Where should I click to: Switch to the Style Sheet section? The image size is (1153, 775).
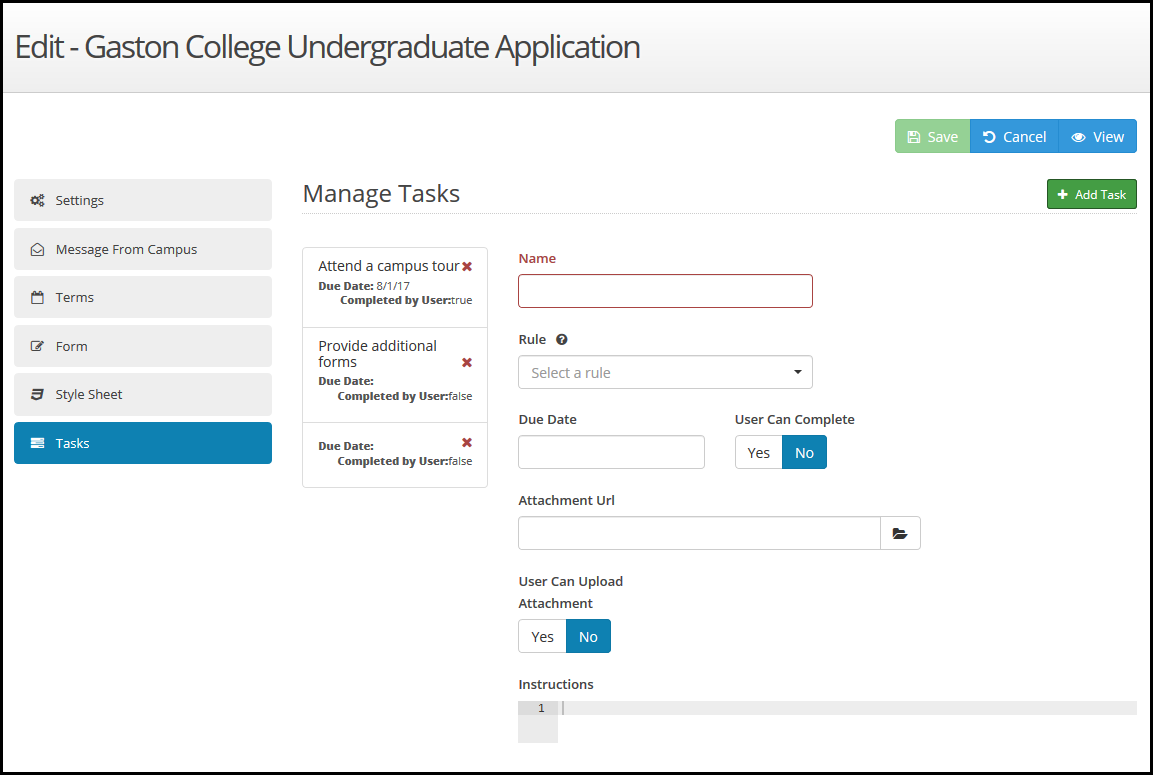tap(143, 394)
